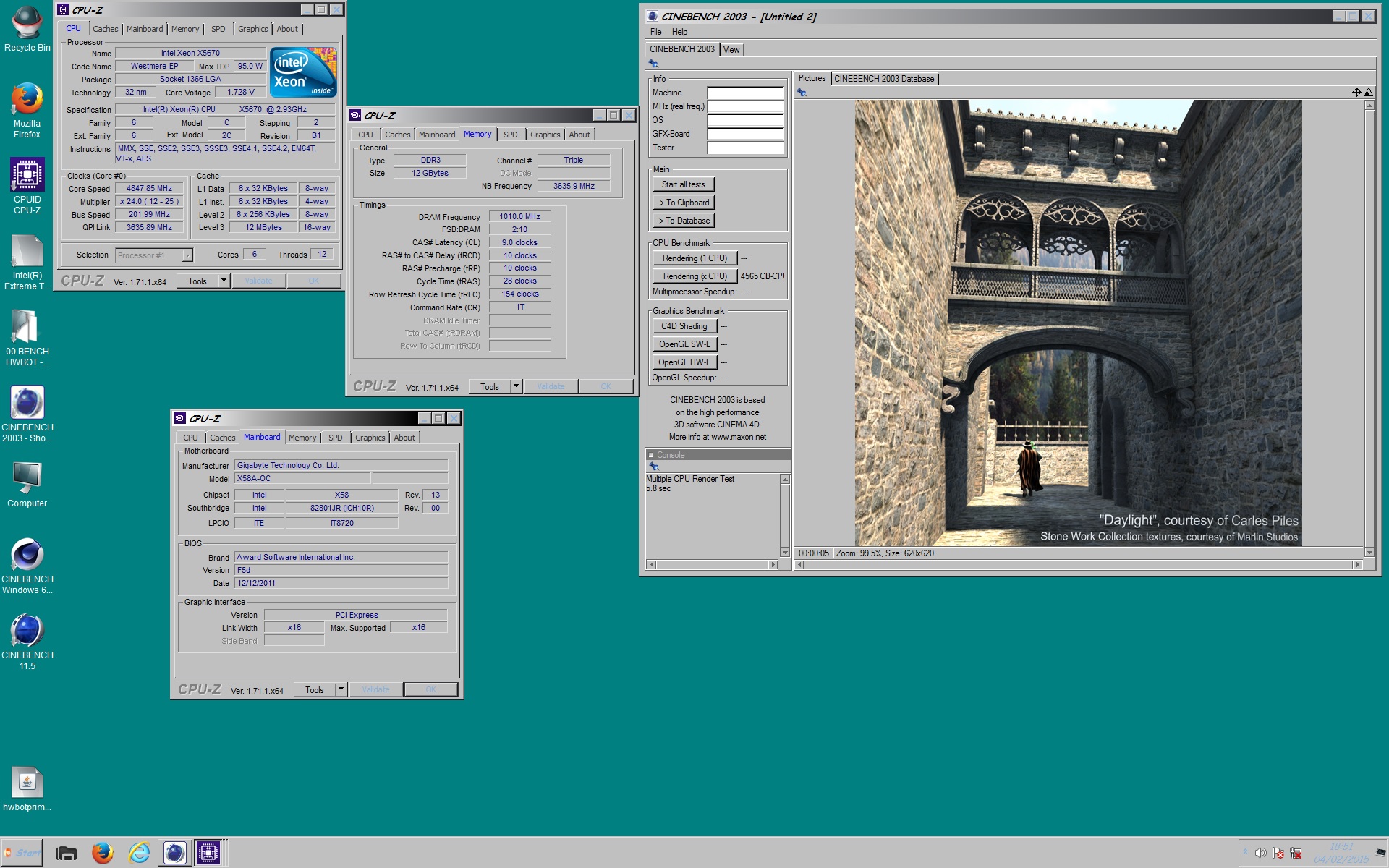This screenshot has width=1389, height=868.
Task: Click the network tray icon
Action: coord(1296,853)
